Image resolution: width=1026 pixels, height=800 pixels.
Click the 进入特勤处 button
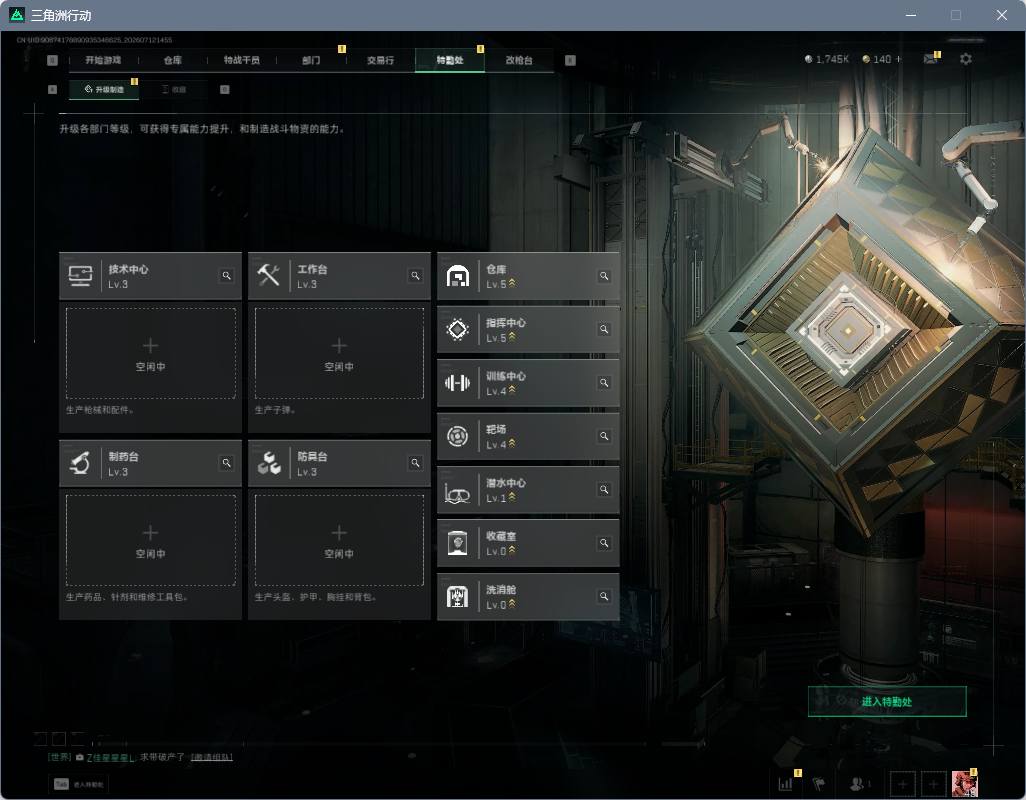click(887, 701)
